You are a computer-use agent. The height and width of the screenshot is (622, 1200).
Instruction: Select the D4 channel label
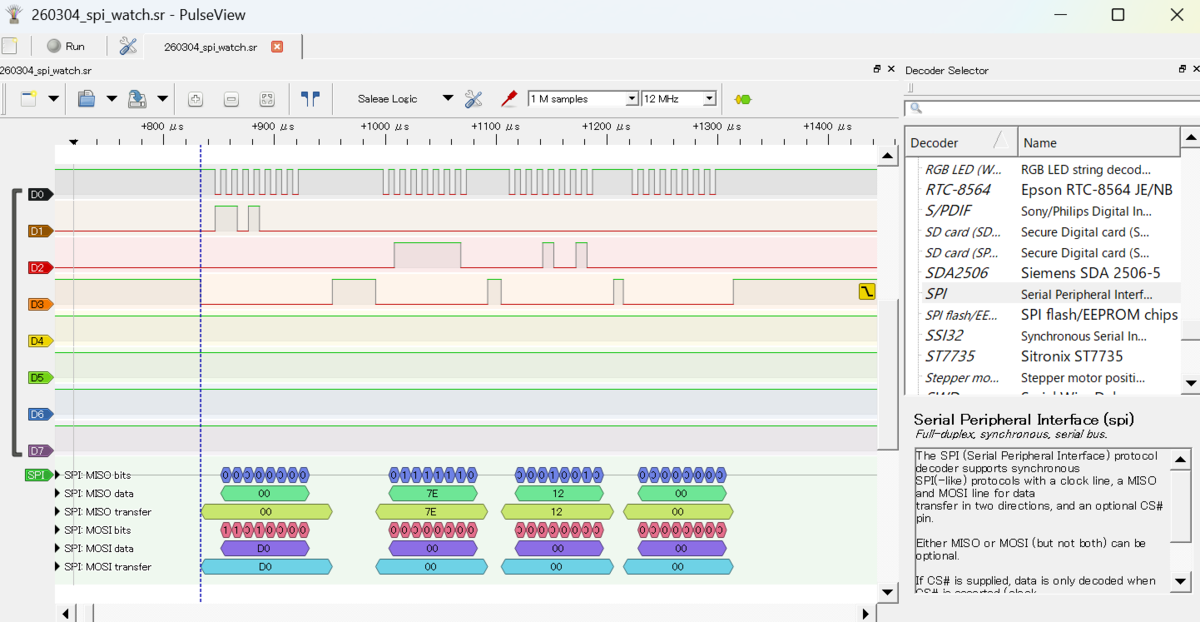coord(39,341)
